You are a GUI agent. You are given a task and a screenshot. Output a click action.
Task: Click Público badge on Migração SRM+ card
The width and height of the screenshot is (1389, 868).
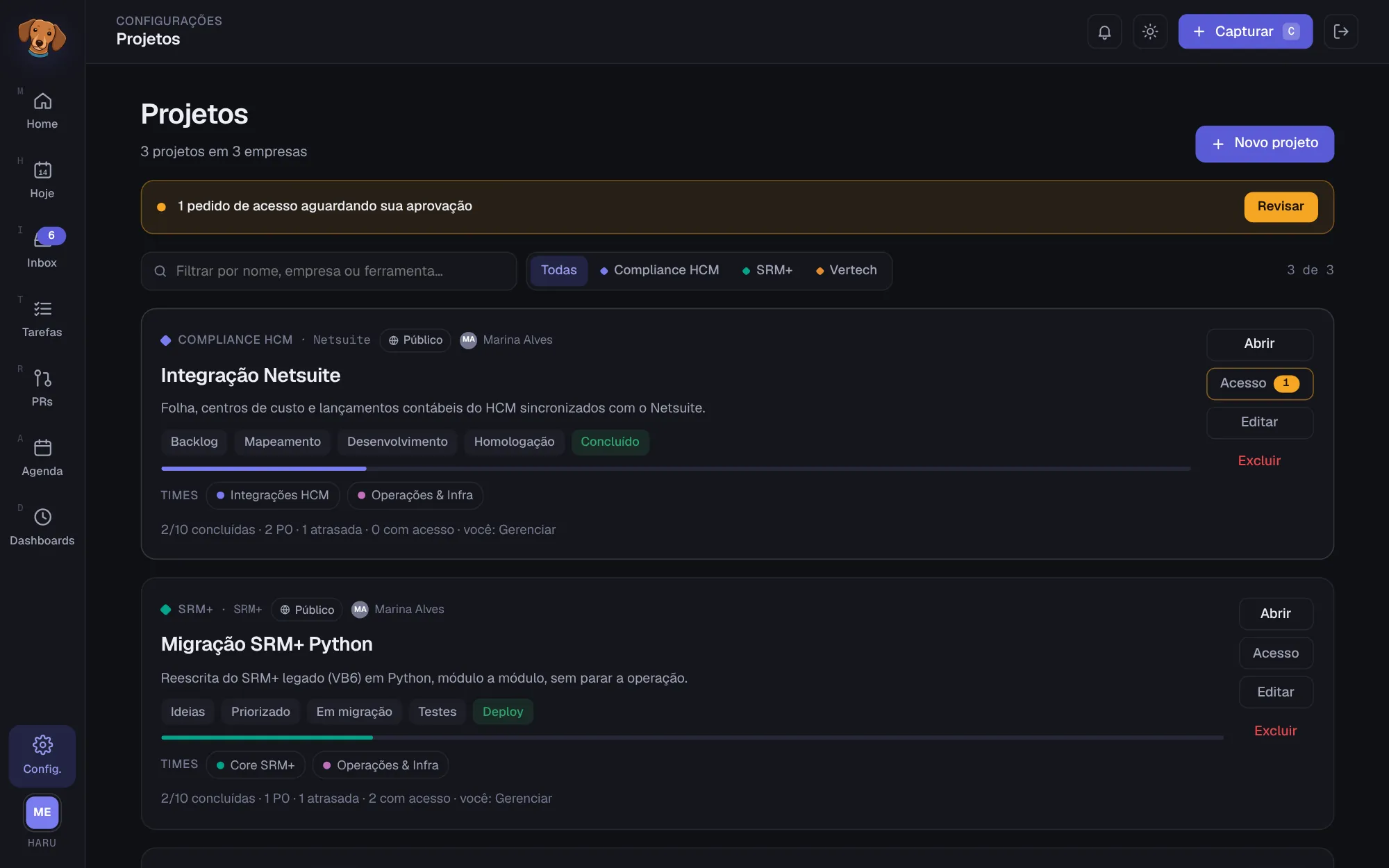[307, 610]
